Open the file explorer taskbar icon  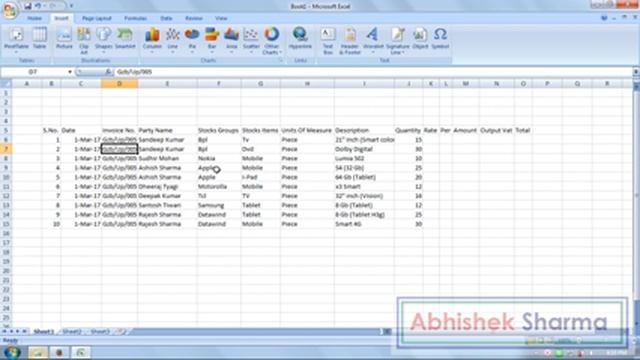click(x=38, y=353)
